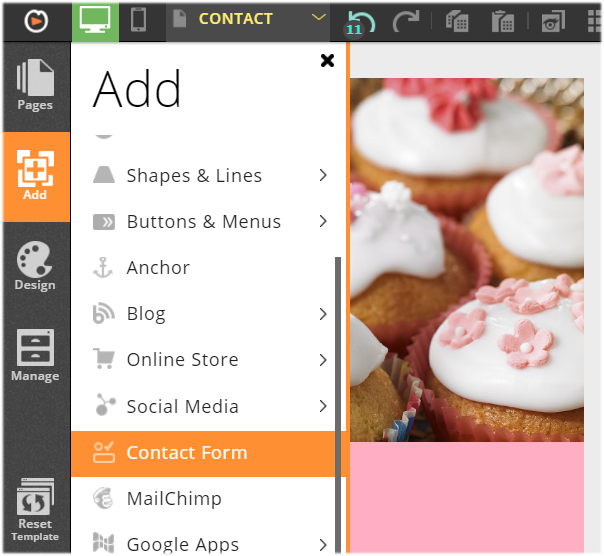Click the redo arrow icon
The image size is (604, 556).
click(x=406, y=21)
